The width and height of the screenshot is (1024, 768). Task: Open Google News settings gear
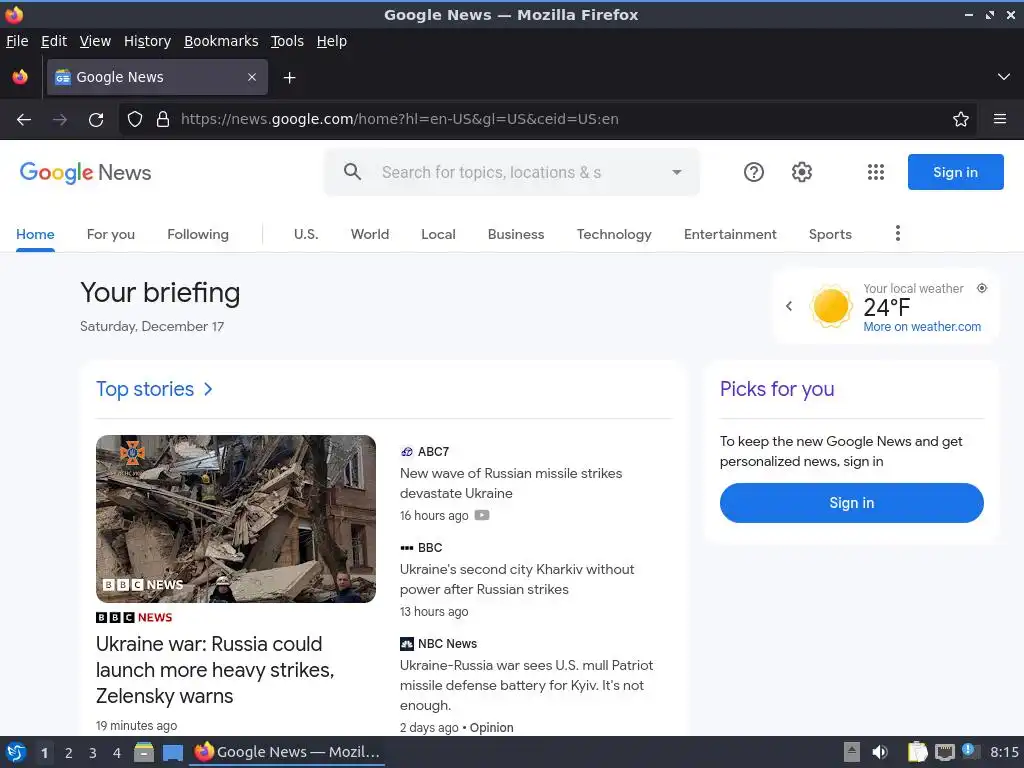(x=802, y=172)
